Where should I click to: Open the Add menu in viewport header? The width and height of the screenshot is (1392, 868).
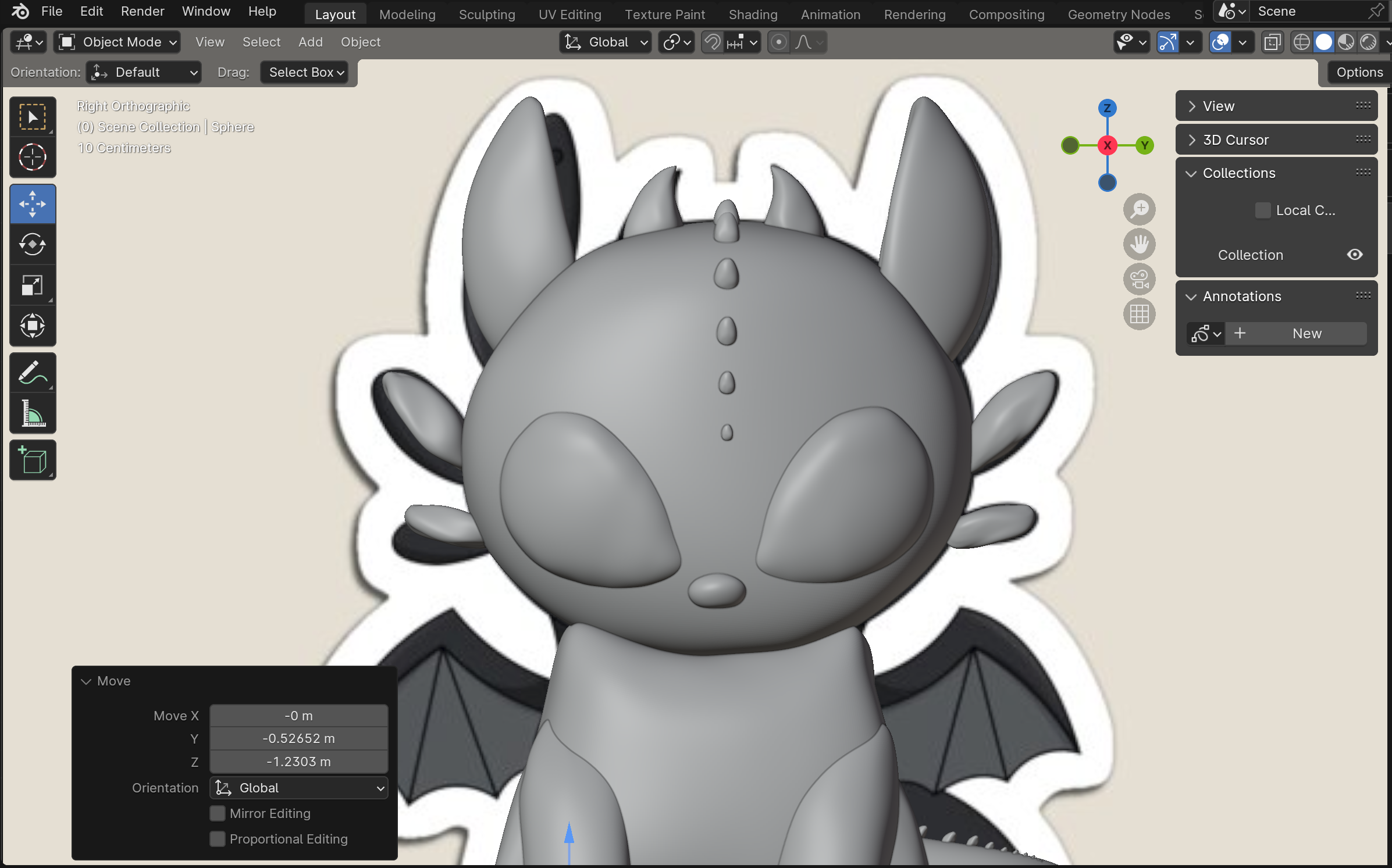311,42
